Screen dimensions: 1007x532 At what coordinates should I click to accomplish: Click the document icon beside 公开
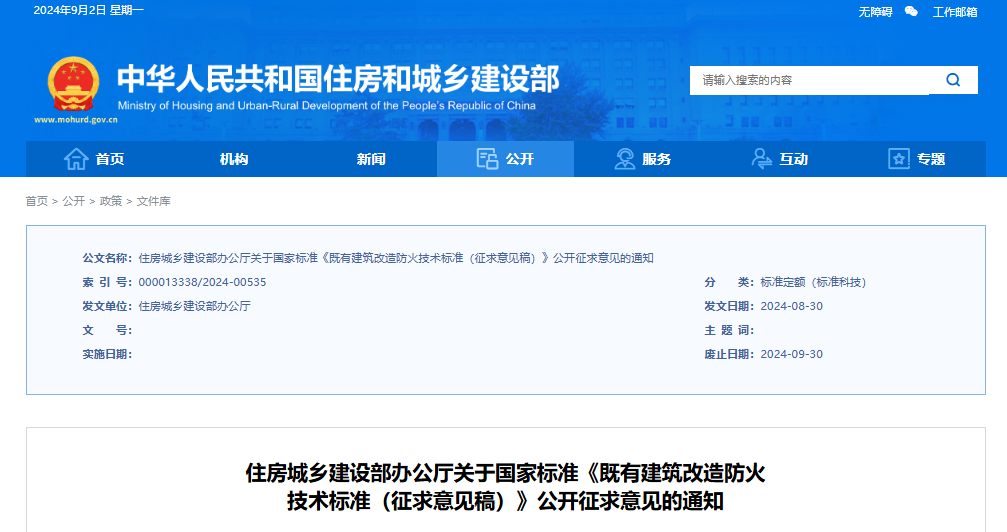(x=487, y=159)
